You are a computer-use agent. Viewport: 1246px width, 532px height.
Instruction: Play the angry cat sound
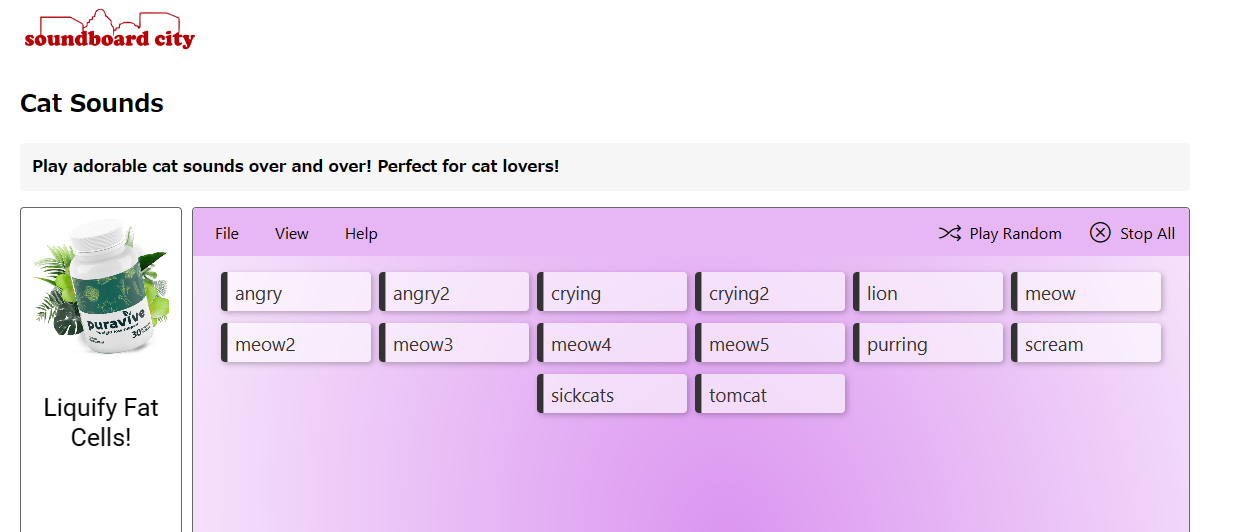[296, 292]
